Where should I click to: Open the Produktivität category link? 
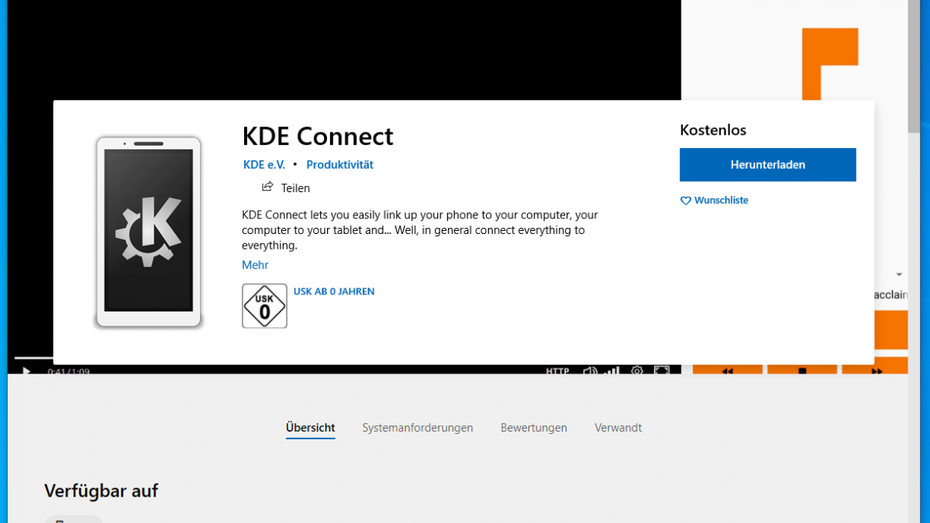point(339,165)
